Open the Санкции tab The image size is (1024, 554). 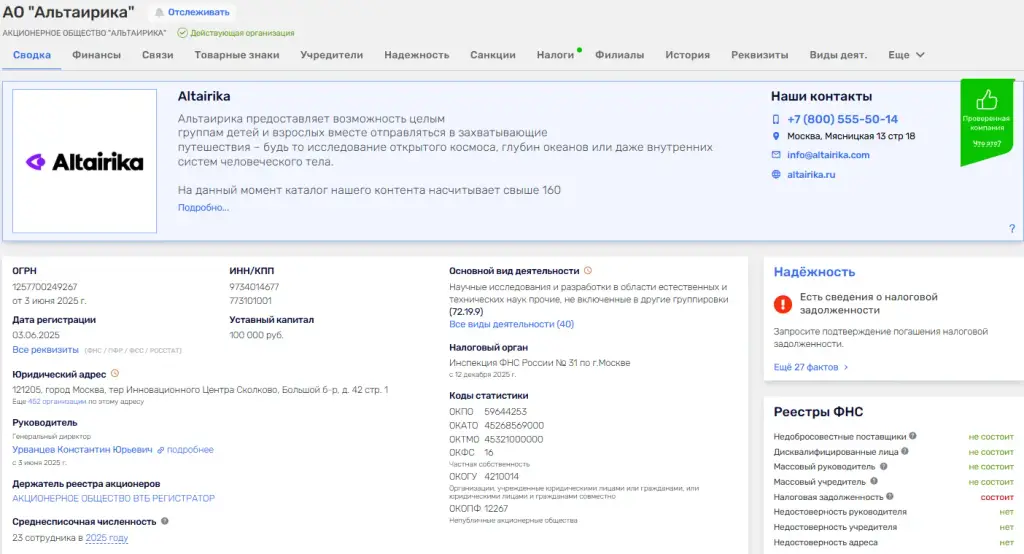point(493,55)
